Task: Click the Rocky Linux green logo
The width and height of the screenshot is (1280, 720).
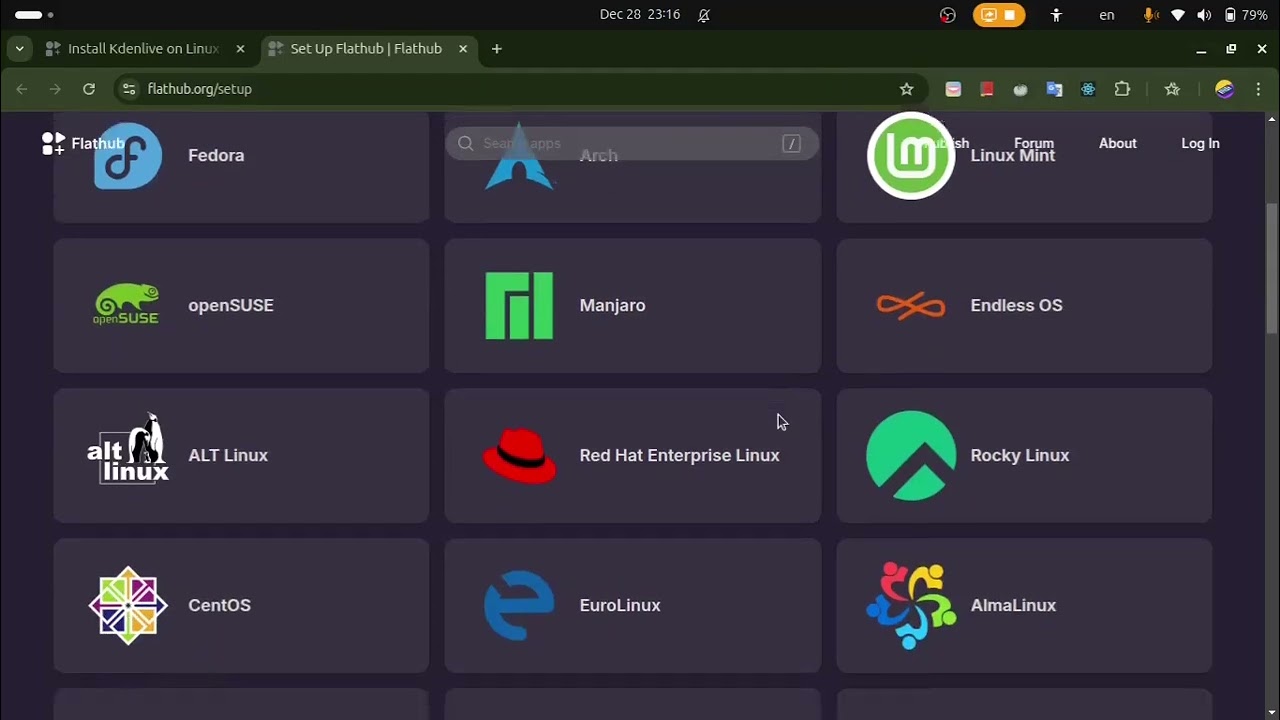Action: click(x=910, y=455)
